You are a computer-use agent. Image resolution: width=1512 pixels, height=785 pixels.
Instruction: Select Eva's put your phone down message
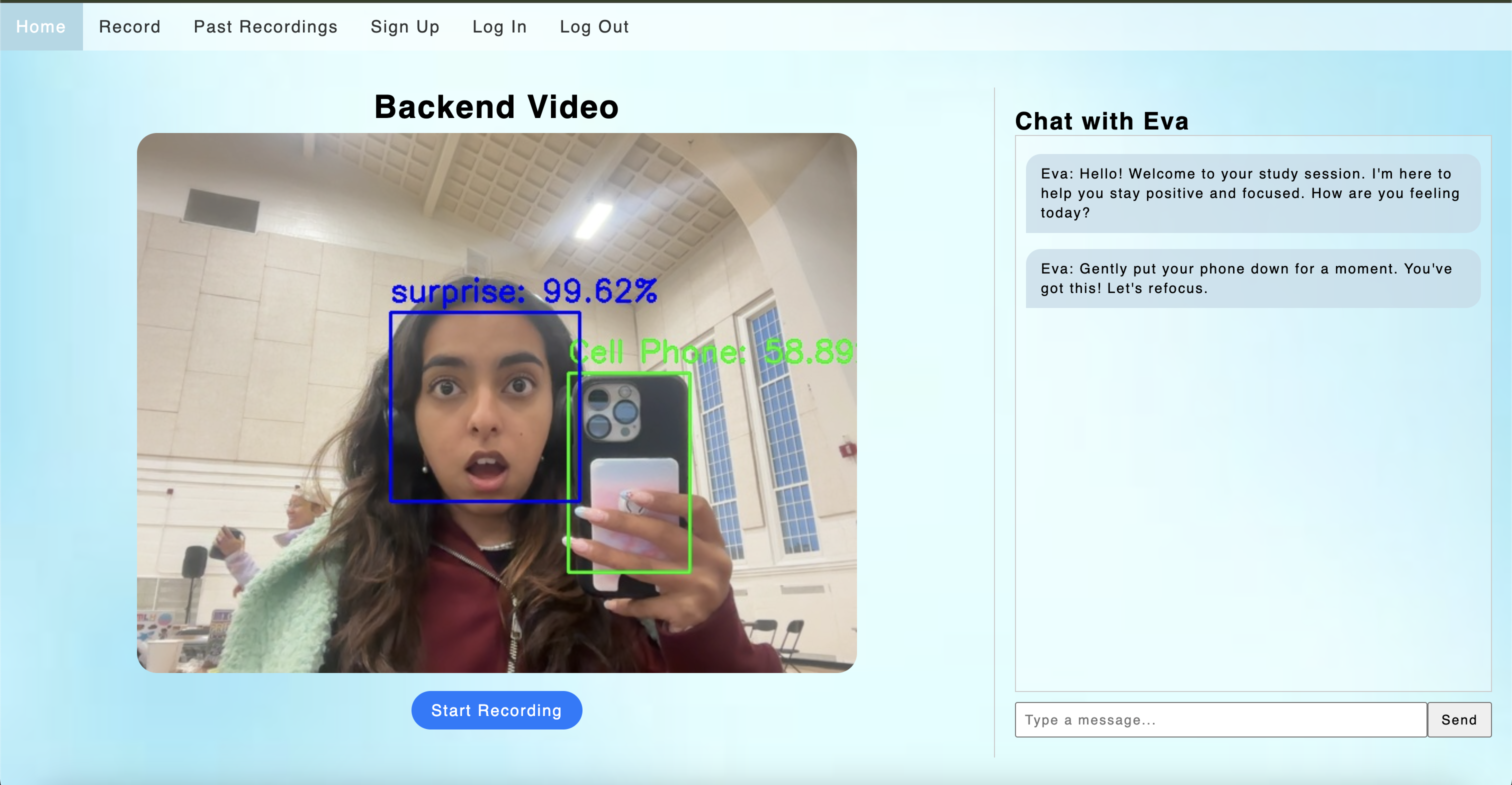pyautogui.click(x=1252, y=278)
